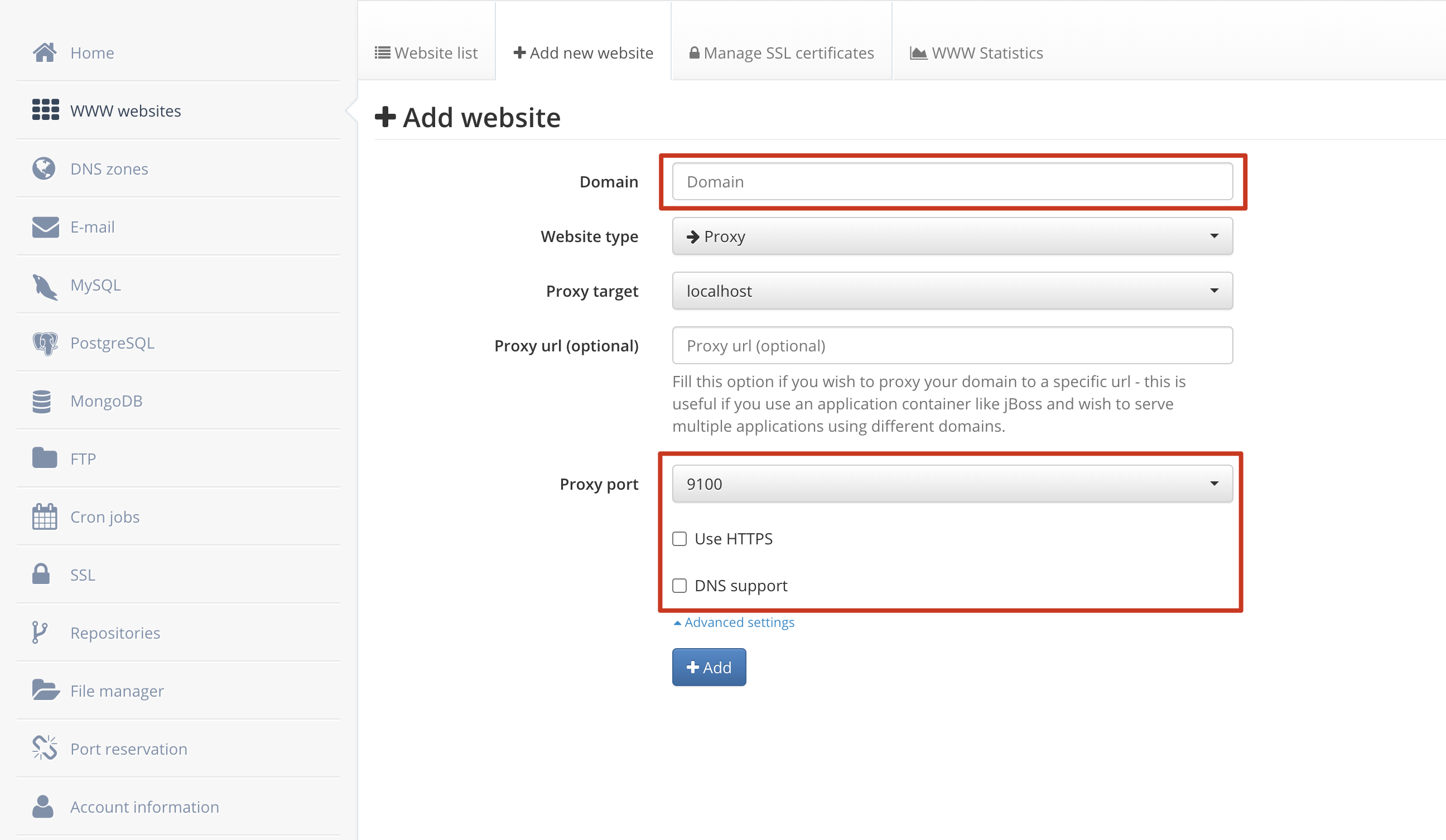Viewport: 1446px width, 840px height.
Task: Expand the Proxy target localhost dropdown
Action: pos(952,291)
